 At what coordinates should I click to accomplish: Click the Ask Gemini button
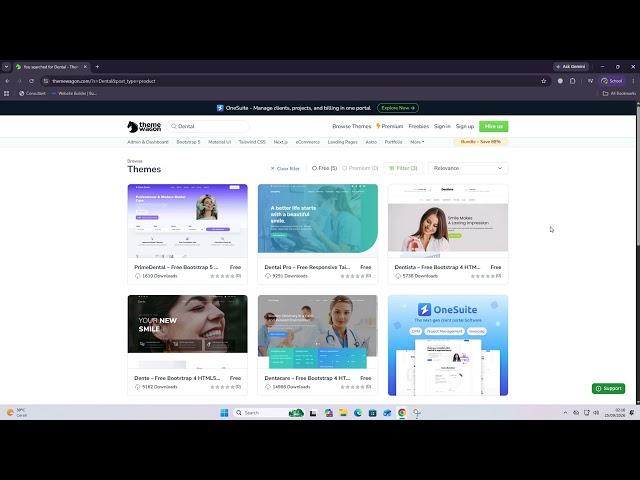coord(571,67)
